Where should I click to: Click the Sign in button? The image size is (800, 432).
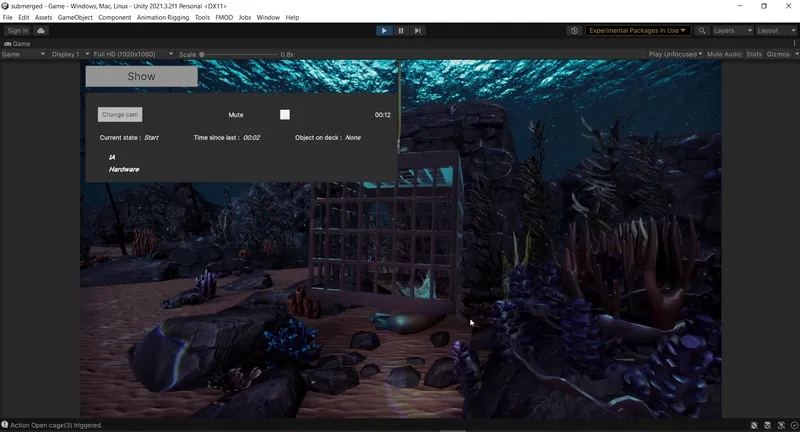(x=17, y=31)
